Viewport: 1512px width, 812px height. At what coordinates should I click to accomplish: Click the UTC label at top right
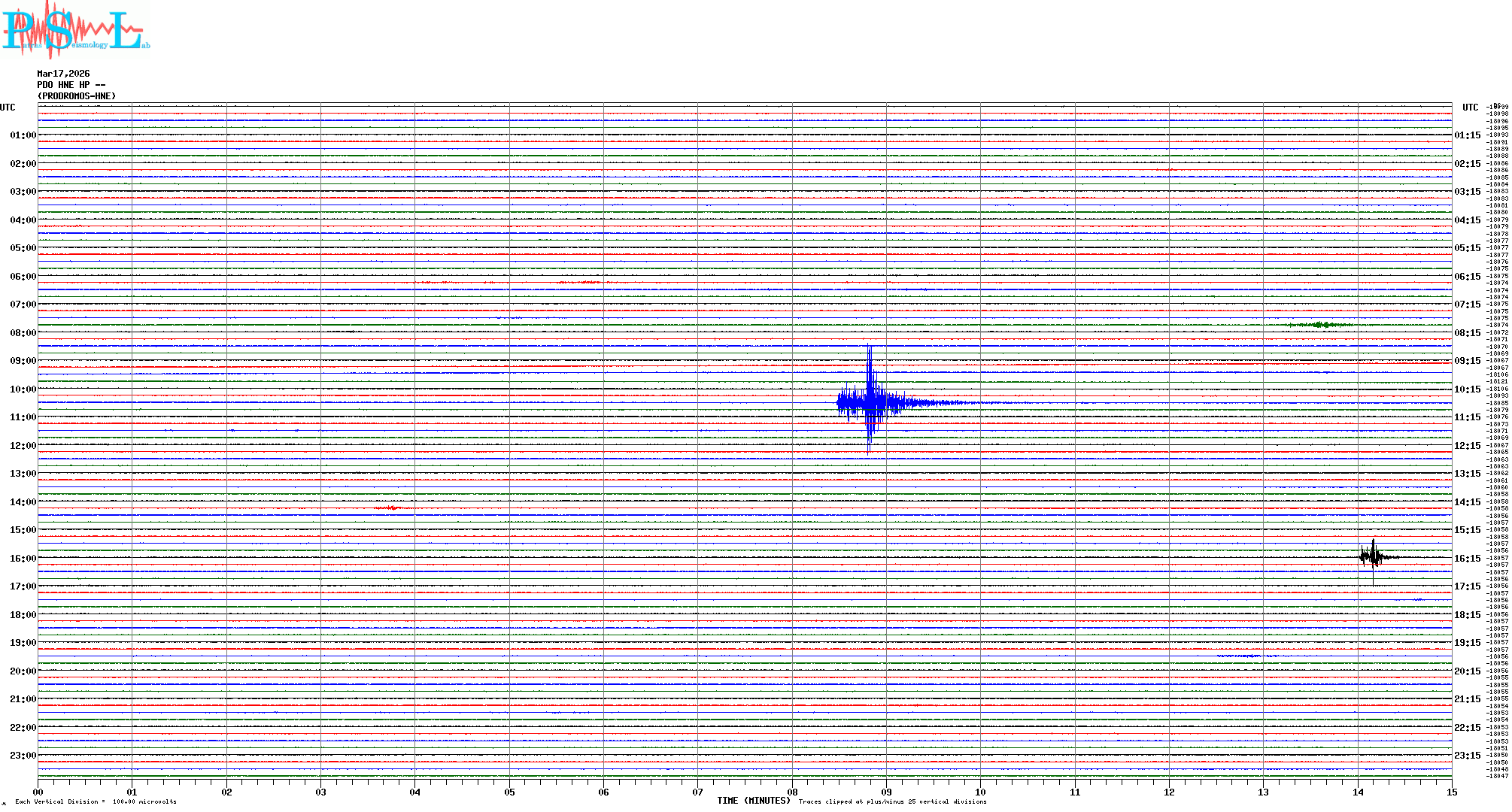click(x=1470, y=108)
